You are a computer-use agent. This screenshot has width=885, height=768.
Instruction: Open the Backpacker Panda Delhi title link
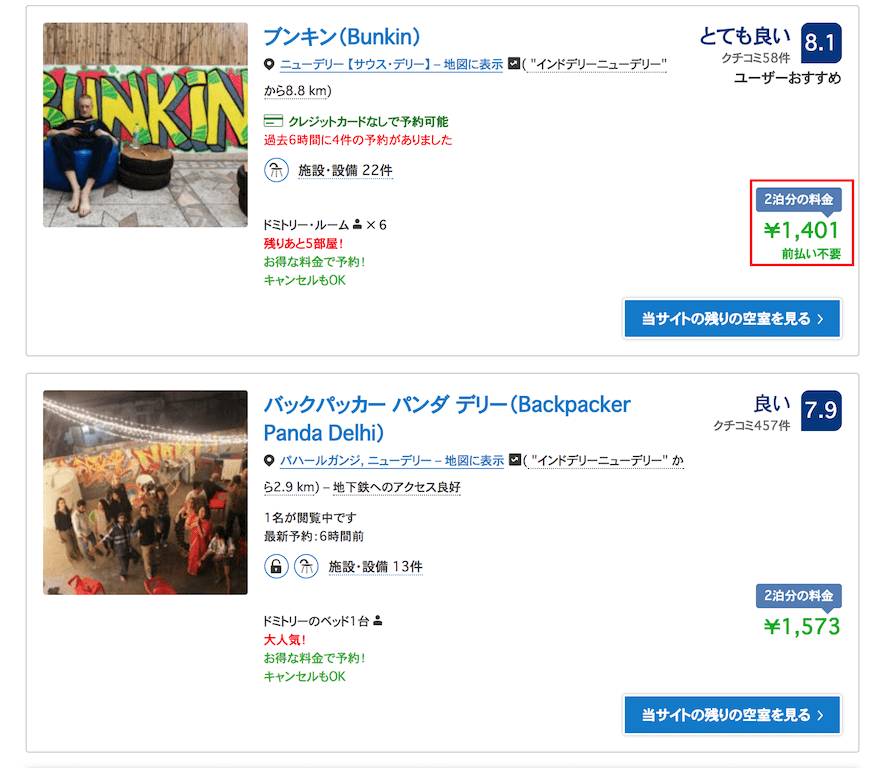coord(447,418)
